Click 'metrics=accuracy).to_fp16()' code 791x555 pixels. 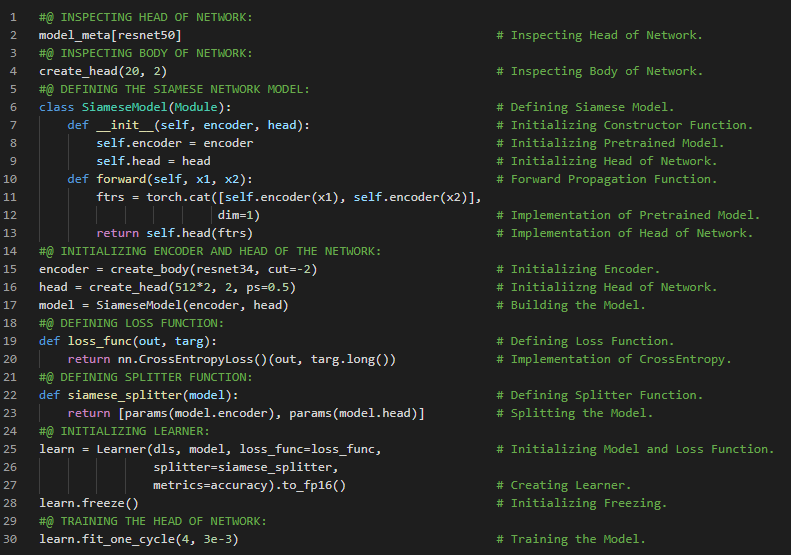coord(250,485)
